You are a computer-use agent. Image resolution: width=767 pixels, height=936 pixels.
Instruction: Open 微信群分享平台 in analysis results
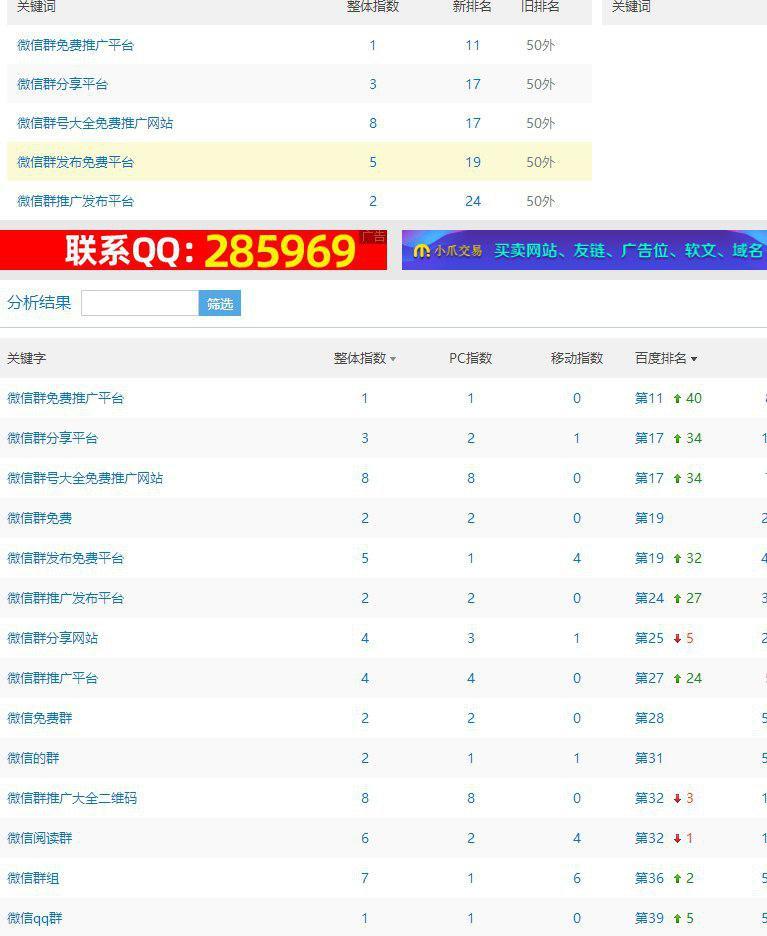(x=52, y=438)
